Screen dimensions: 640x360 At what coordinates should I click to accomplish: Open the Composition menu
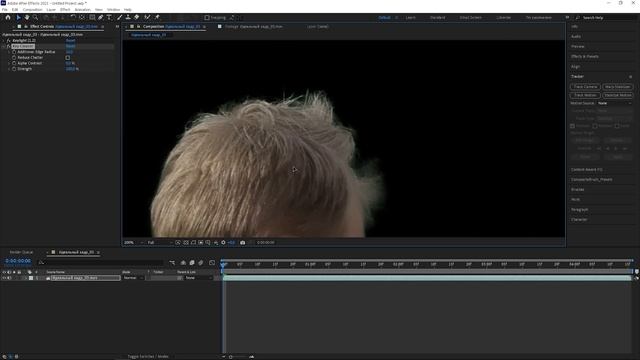(32, 9)
